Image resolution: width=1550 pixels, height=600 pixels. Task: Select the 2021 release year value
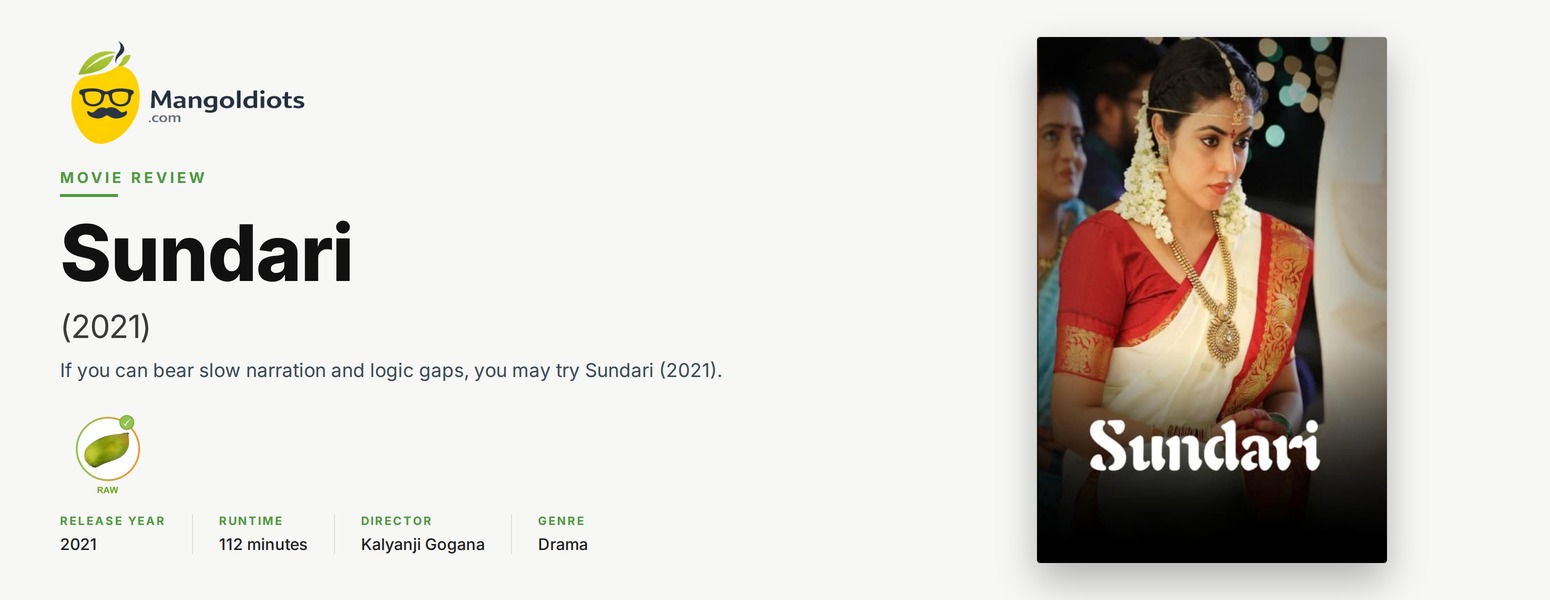click(x=78, y=545)
